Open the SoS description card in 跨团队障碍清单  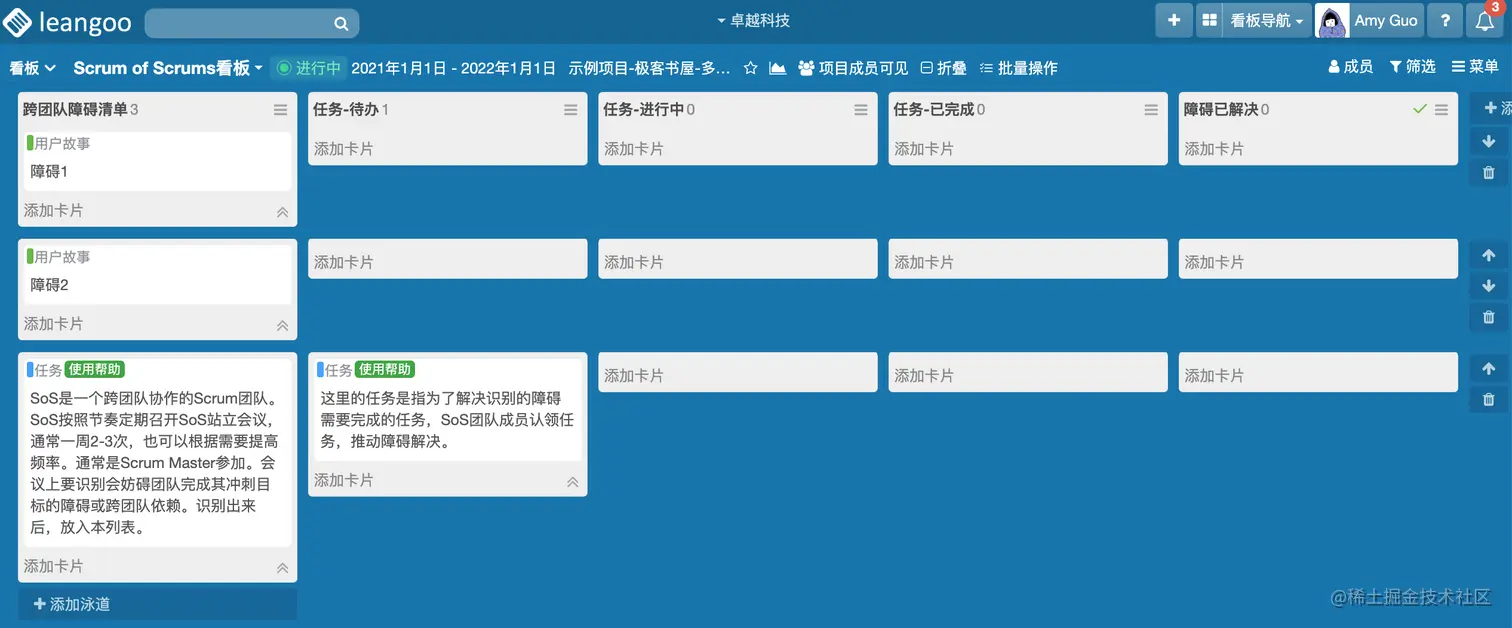157,451
